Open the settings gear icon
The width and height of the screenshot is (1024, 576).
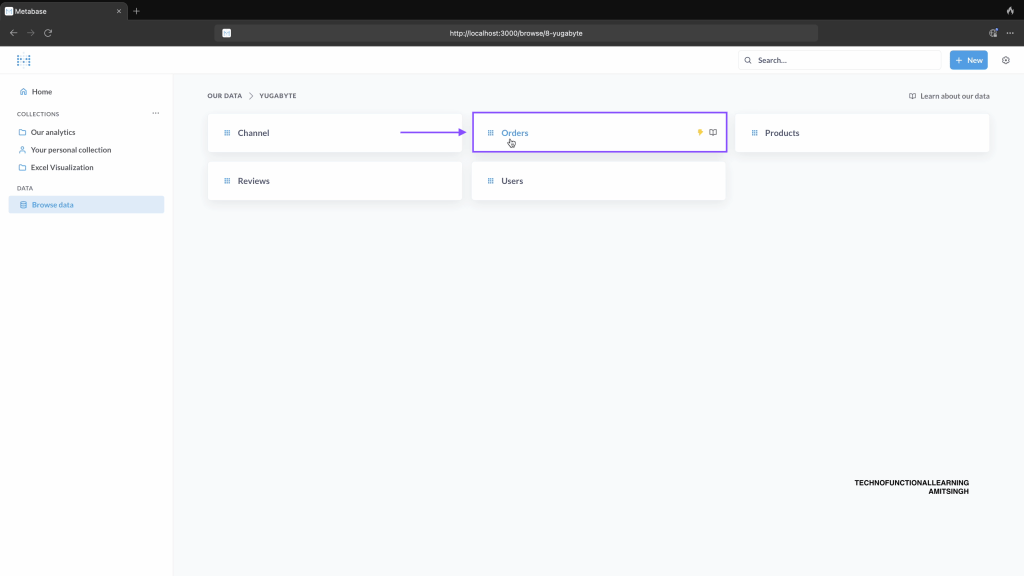coord(1006,60)
